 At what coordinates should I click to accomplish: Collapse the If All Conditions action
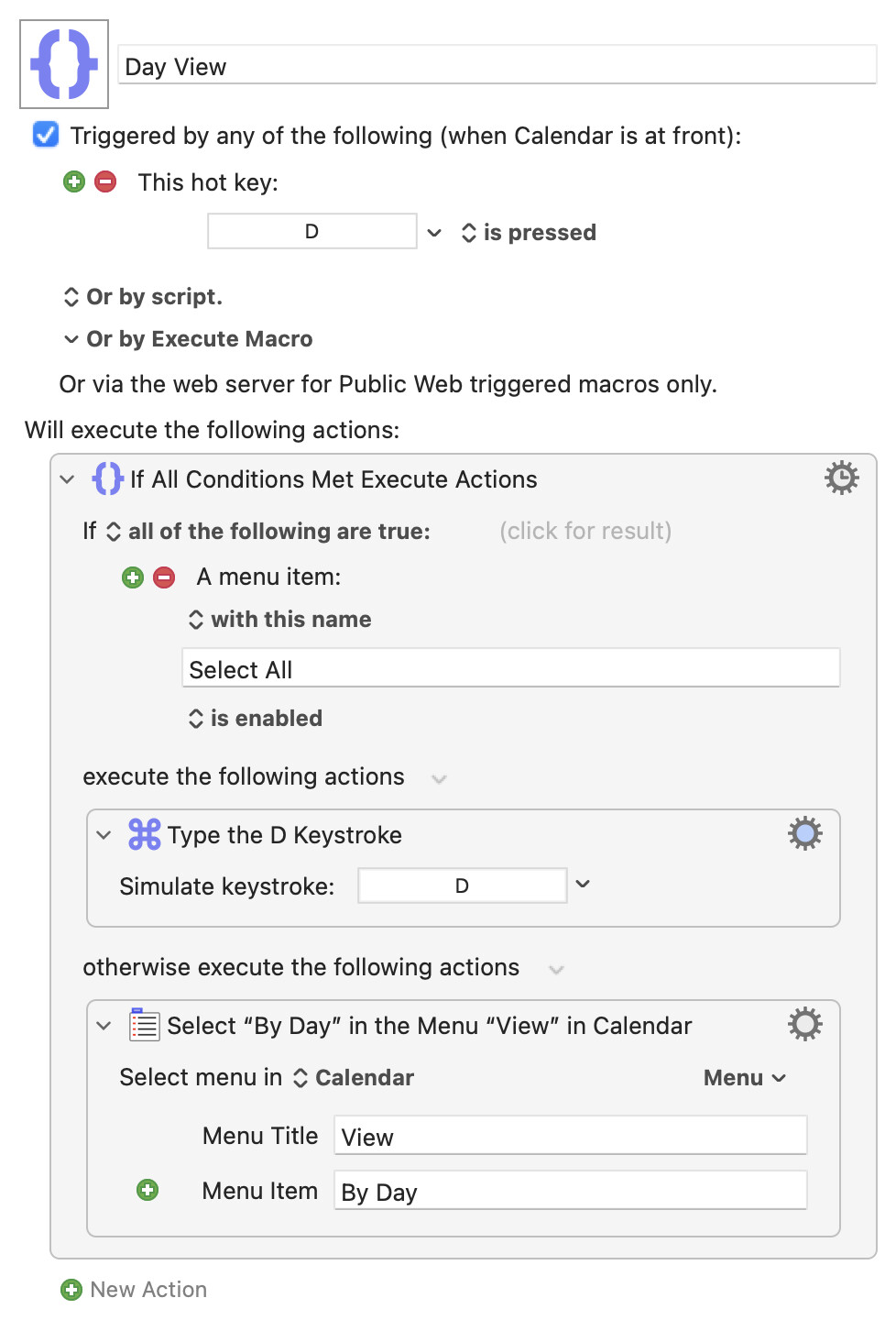[67, 479]
